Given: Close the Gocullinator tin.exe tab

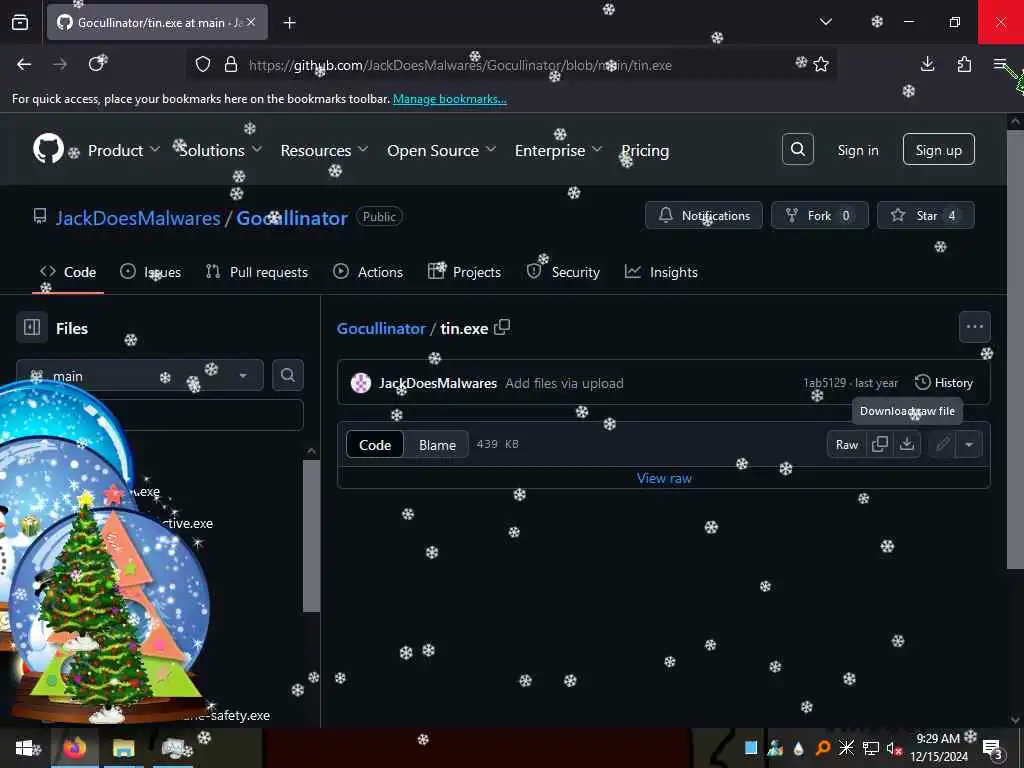Looking at the screenshot, I should click(251, 22).
